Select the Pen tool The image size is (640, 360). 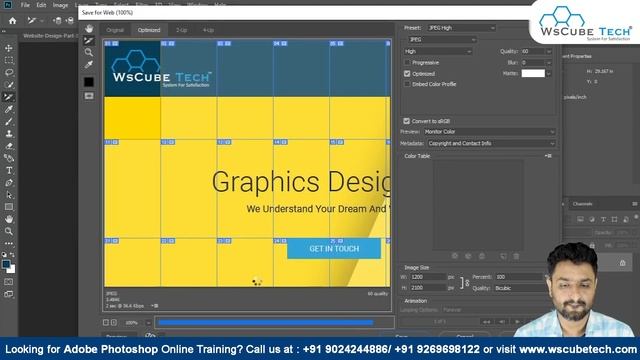[9, 183]
